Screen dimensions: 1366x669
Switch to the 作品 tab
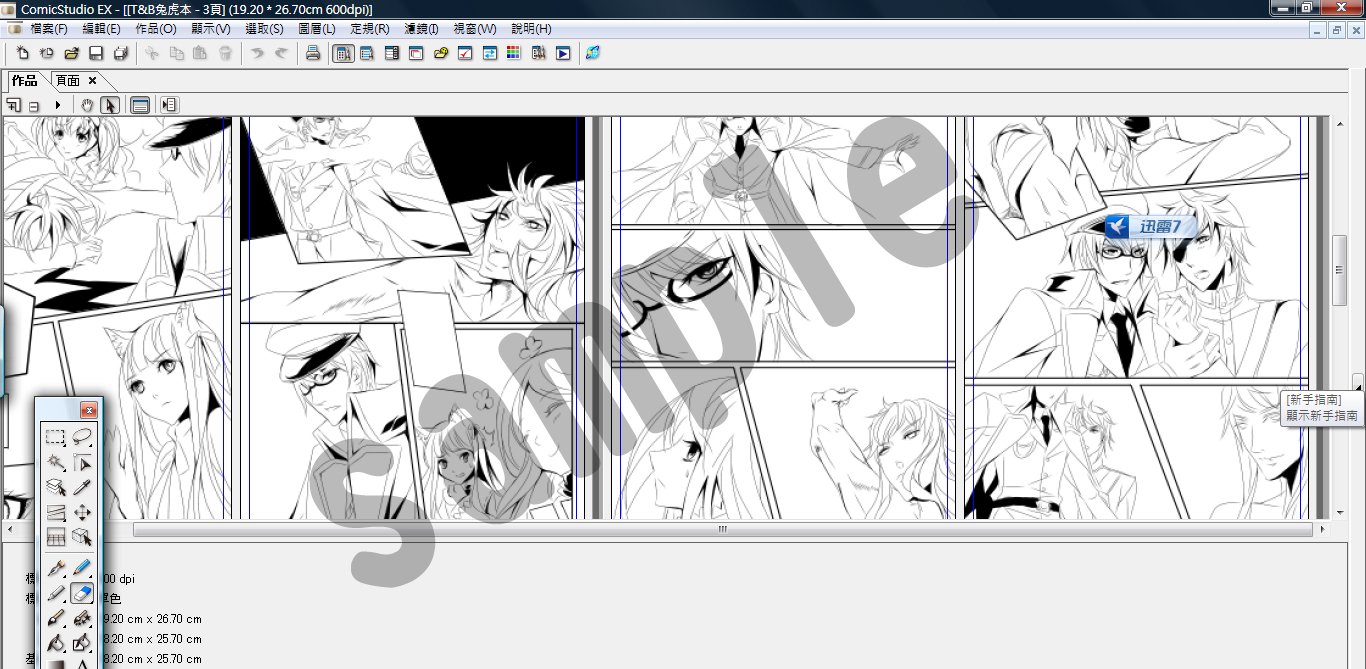[25, 81]
